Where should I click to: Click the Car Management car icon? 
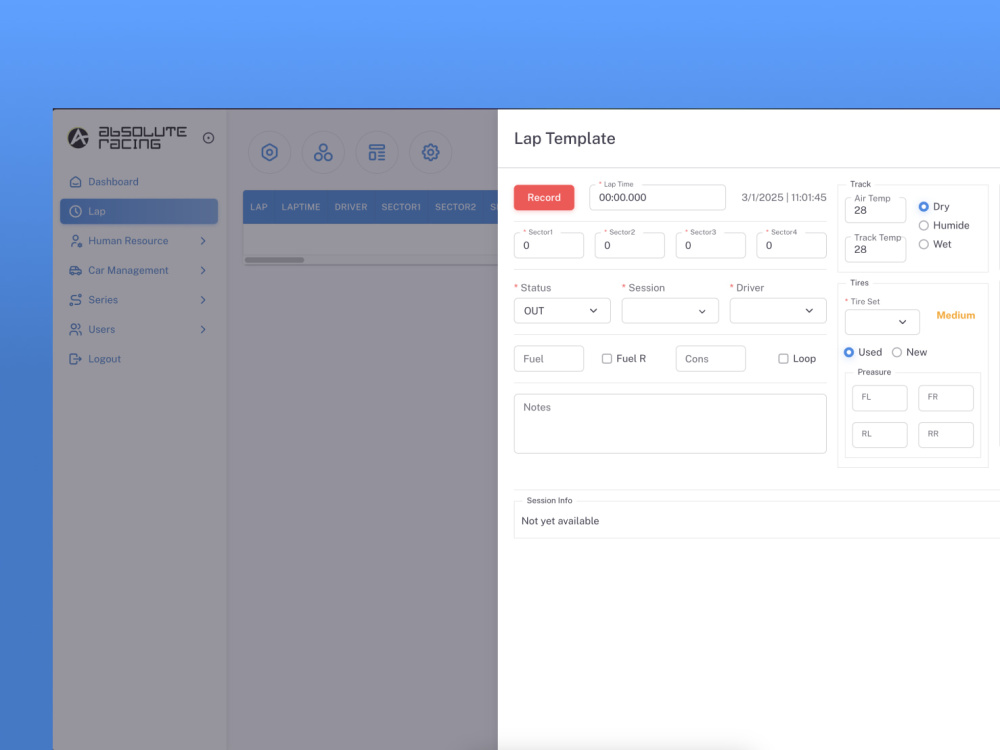[x=75, y=270]
